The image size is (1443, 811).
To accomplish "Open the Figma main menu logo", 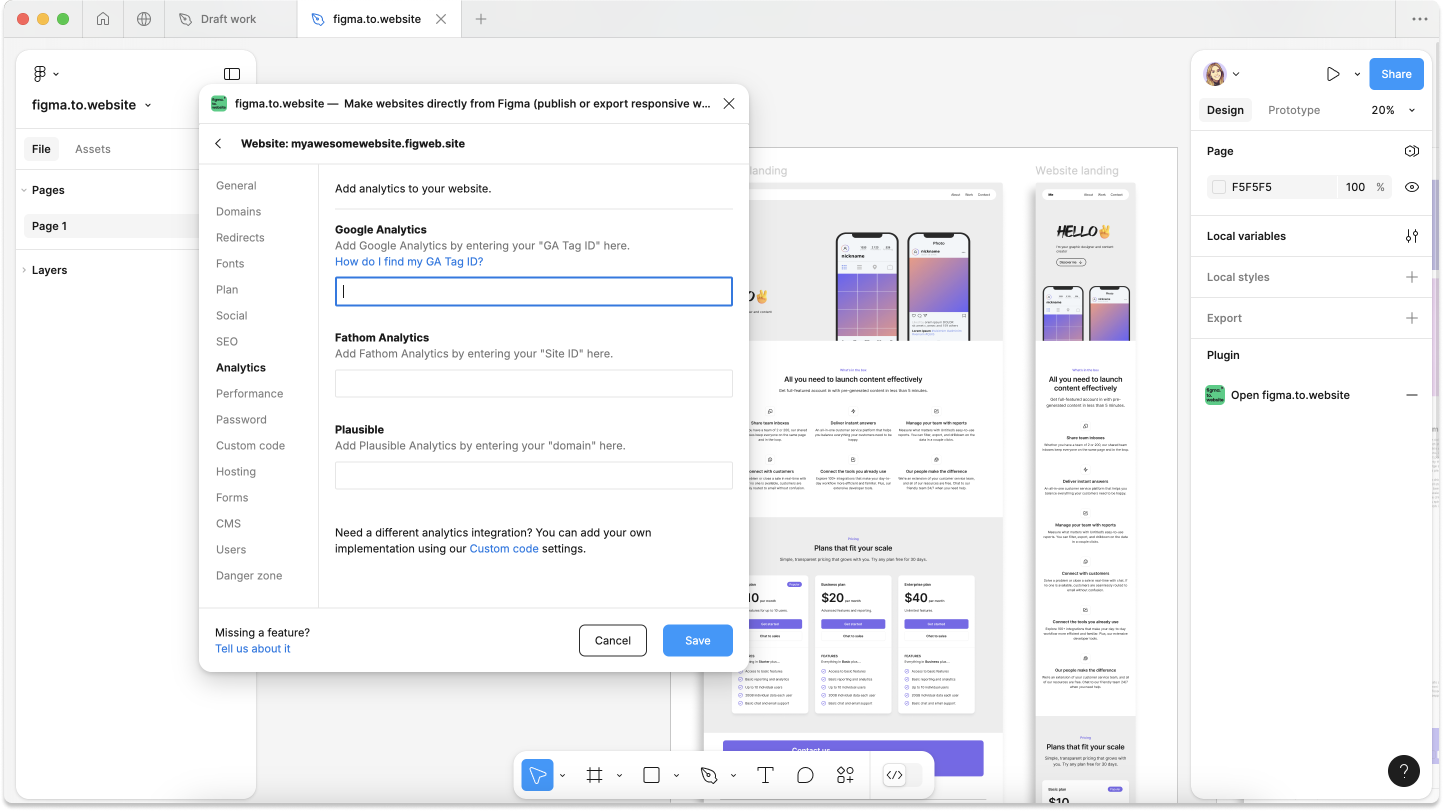I will tap(40, 74).
